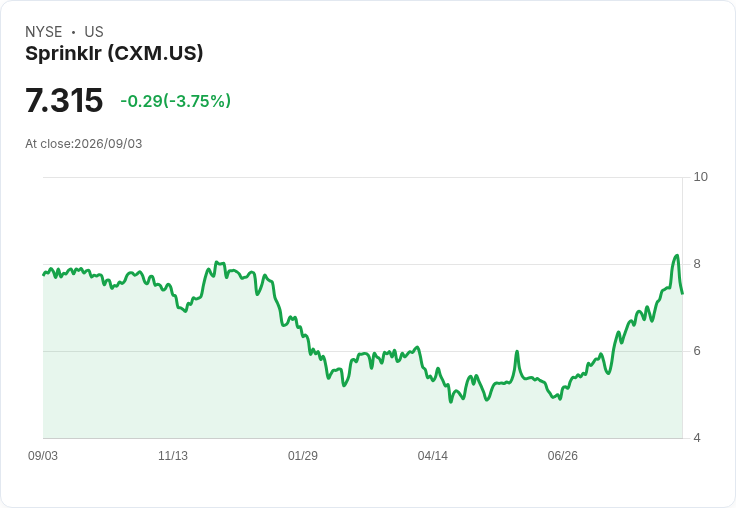The image size is (736, 508).
Task: Click the 06/26 x-axis date label
Action: (562, 455)
